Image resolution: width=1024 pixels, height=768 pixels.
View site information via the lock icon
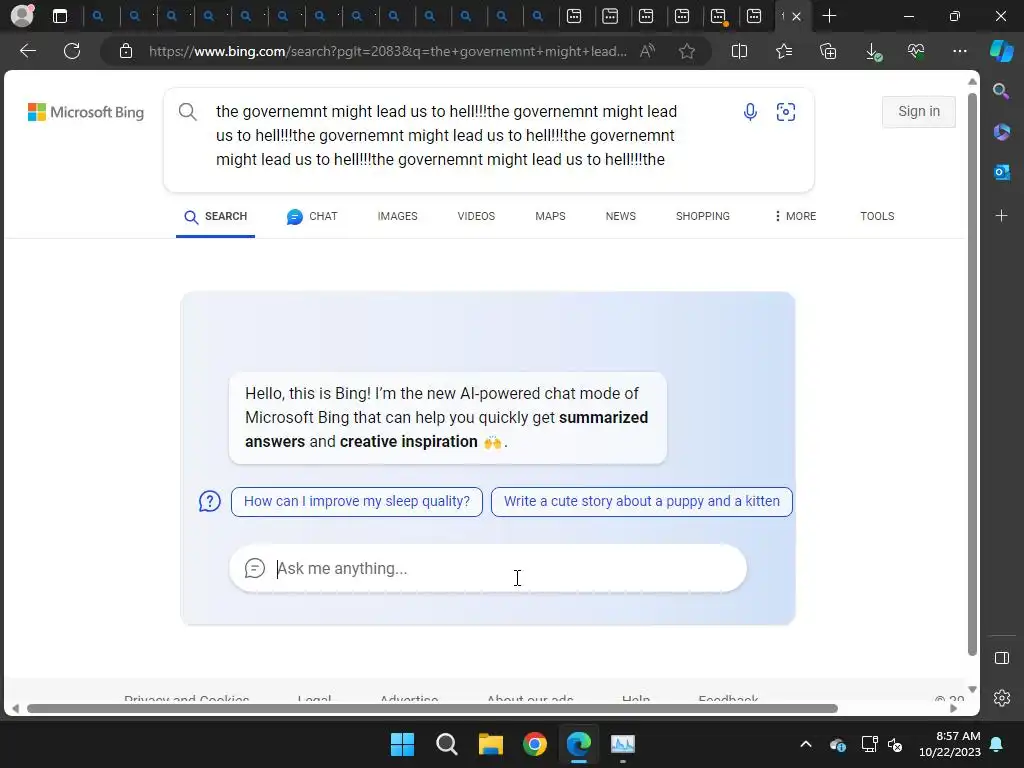pyautogui.click(x=126, y=51)
